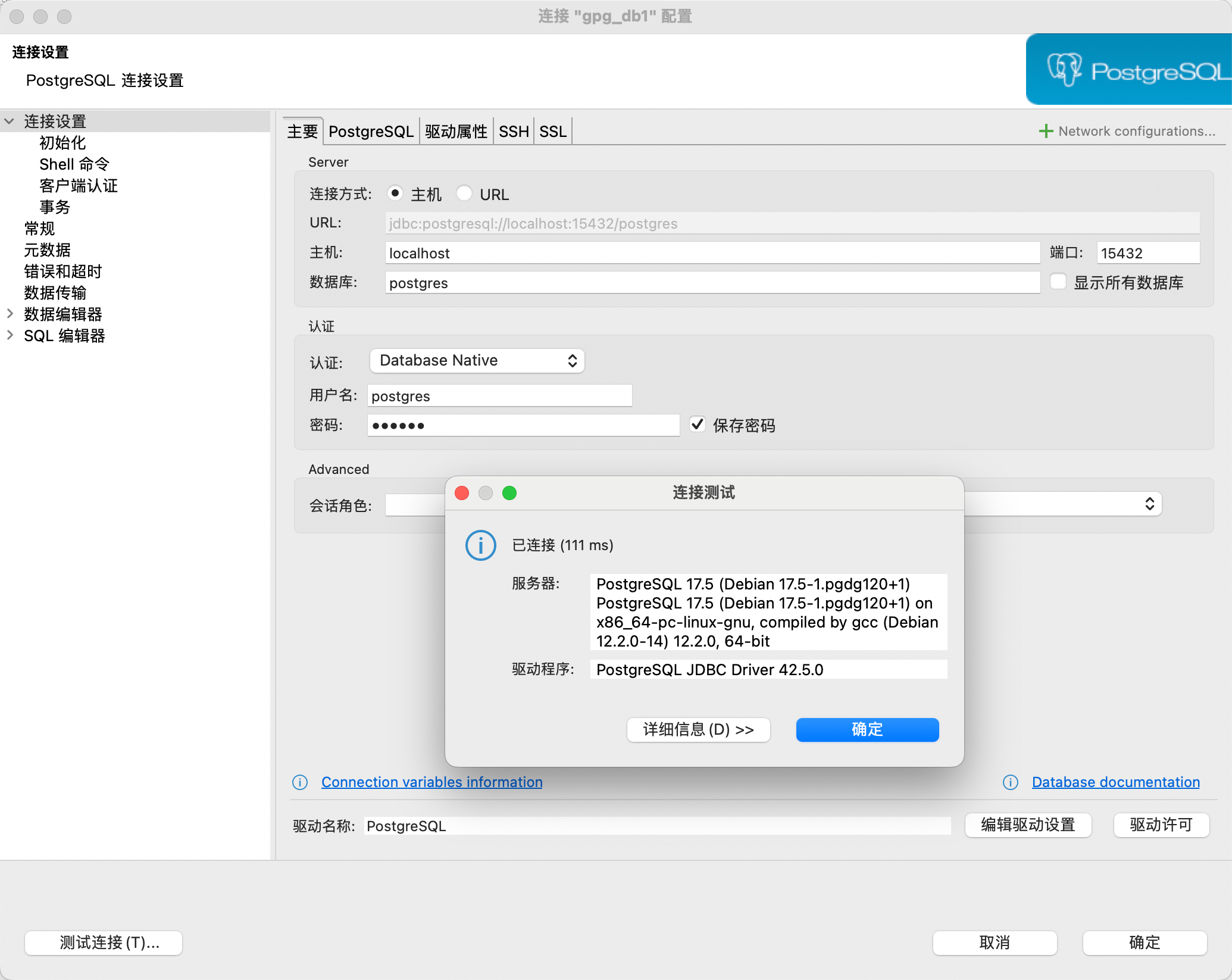Click the PostgreSQL elephant logo banner
Viewport: 1232px width, 980px height.
point(1129,70)
